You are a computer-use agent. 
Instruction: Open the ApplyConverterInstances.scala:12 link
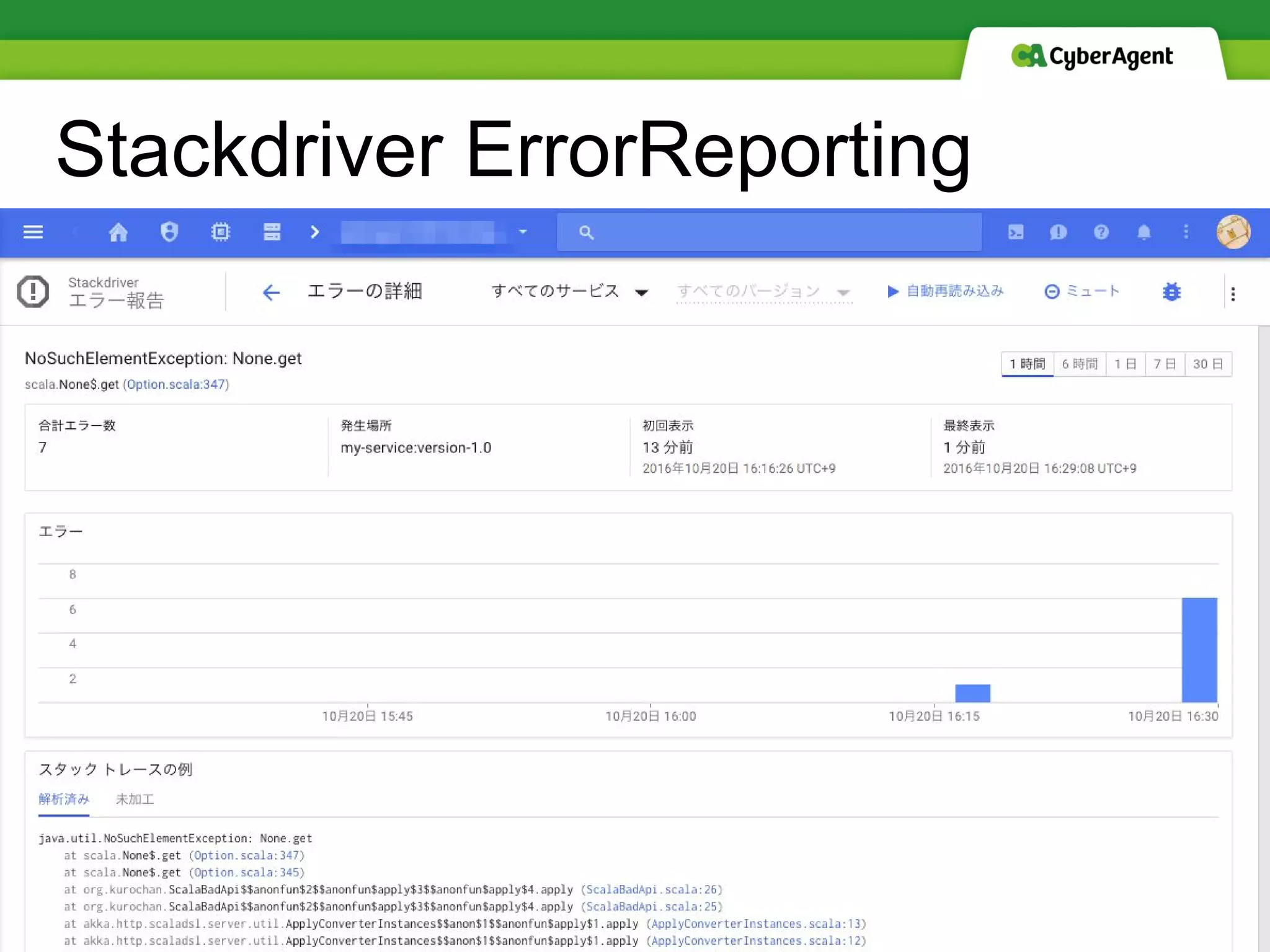click(x=756, y=941)
